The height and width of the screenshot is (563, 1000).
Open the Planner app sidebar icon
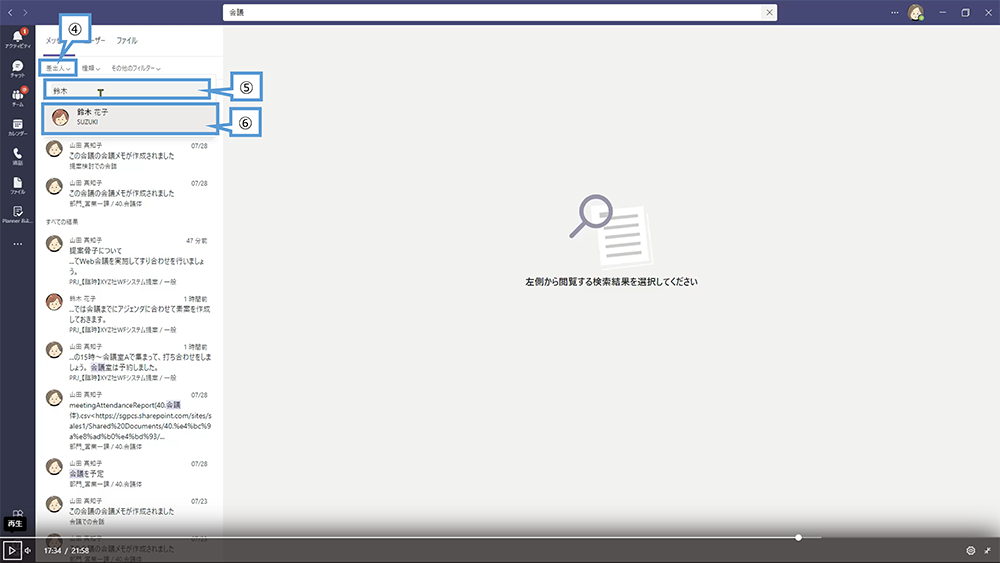pos(17,214)
